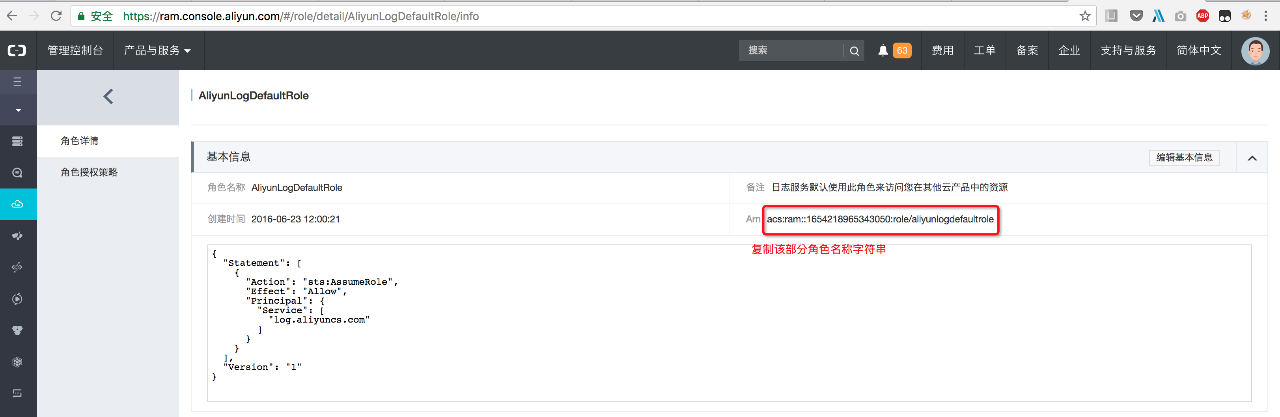The width and height of the screenshot is (1280, 417).
Task: Click the green 安全 lock indicator
Action: click(x=96, y=16)
